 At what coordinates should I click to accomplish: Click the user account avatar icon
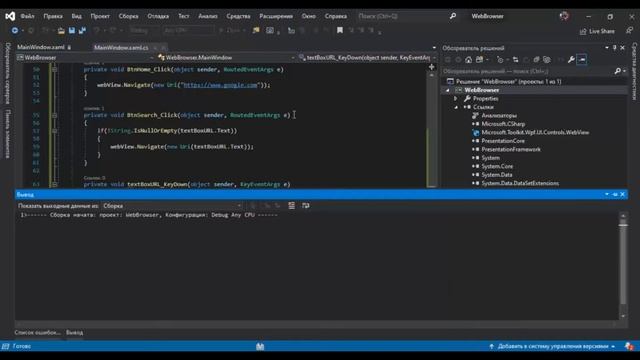click(564, 16)
